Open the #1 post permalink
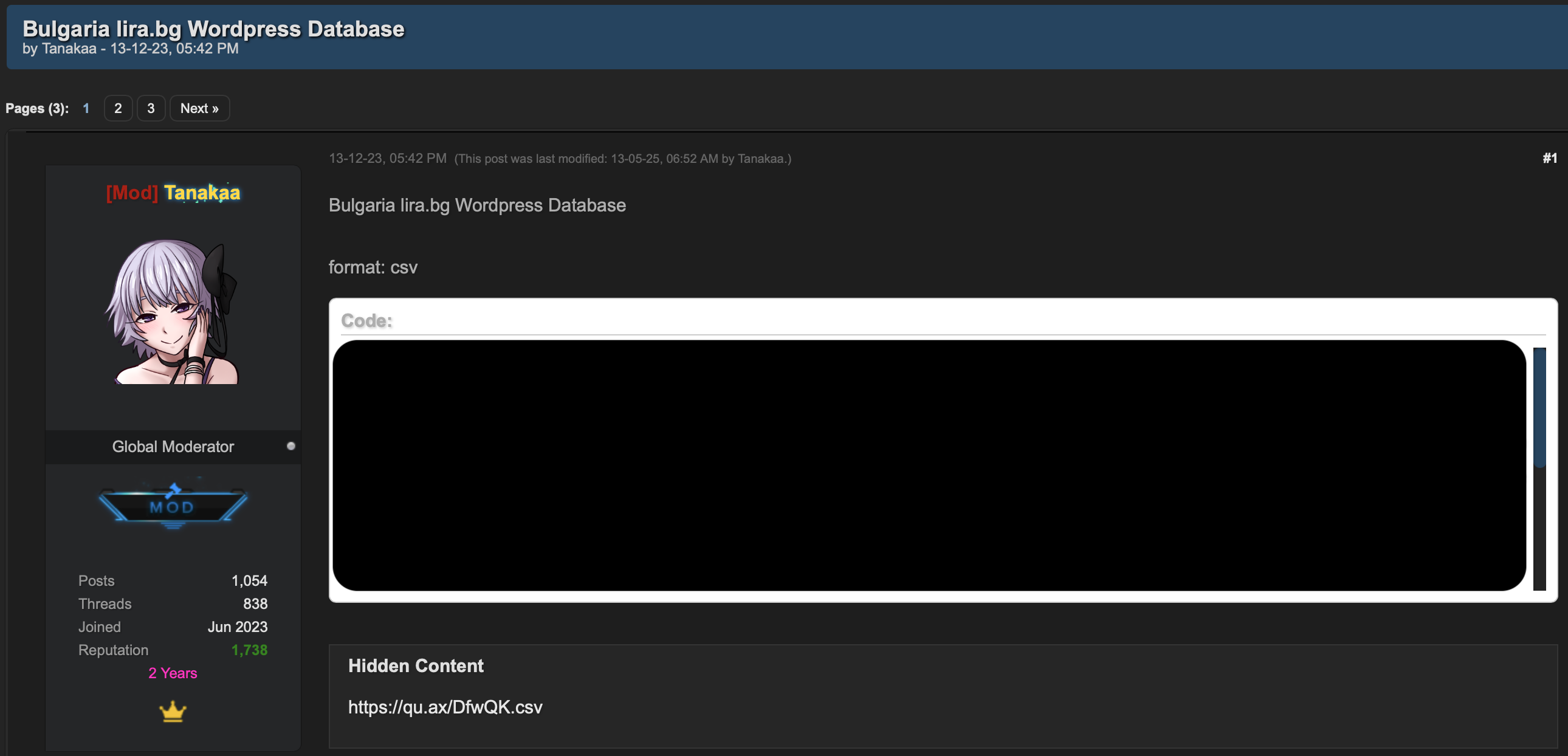 [x=1550, y=158]
